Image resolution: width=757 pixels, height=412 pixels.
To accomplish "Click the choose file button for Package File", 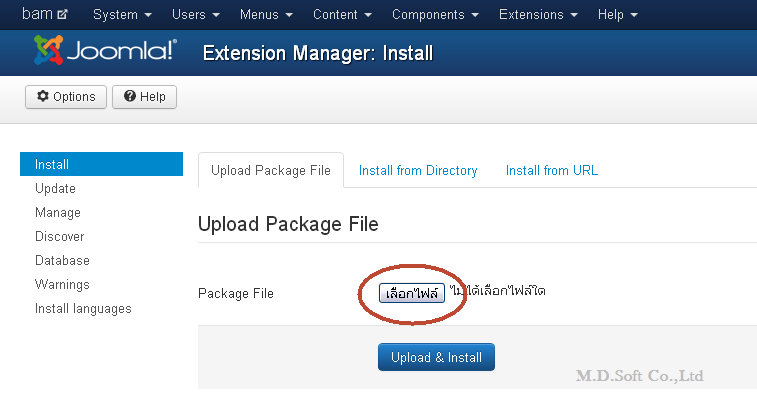I will pyautogui.click(x=411, y=293).
